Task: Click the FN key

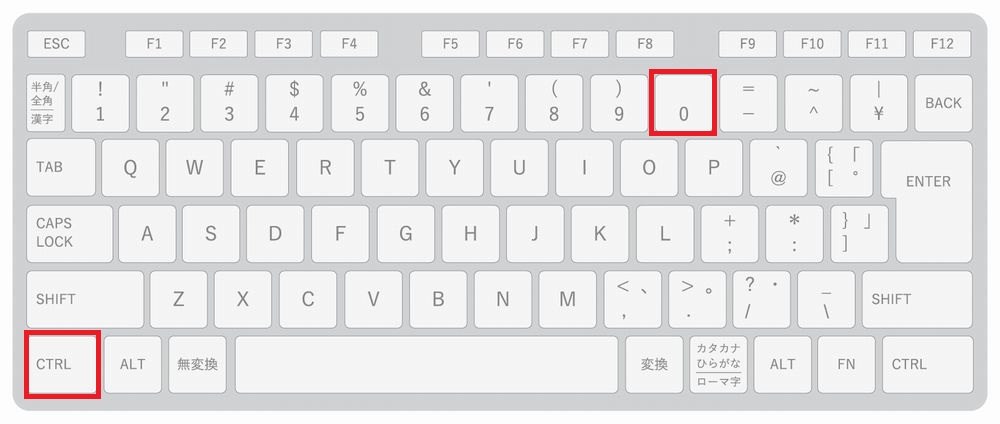Action: 846,365
